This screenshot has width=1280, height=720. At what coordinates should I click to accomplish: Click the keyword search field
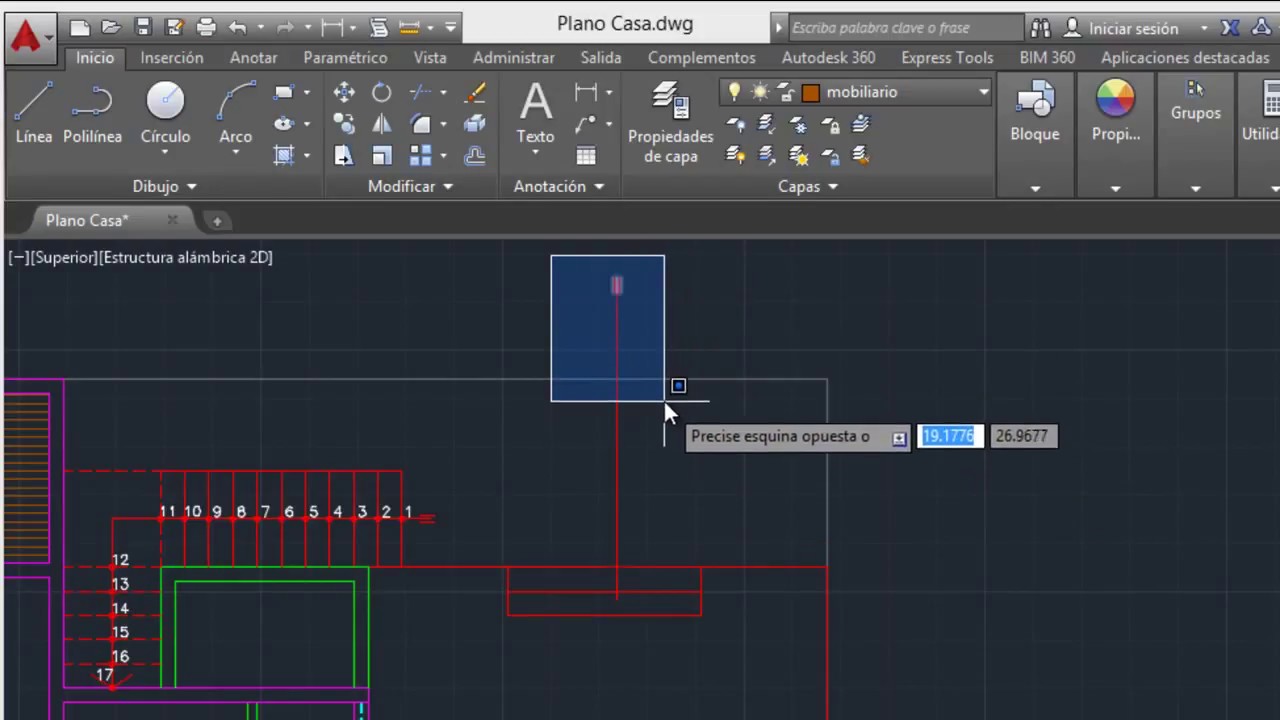click(x=905, y=28)
